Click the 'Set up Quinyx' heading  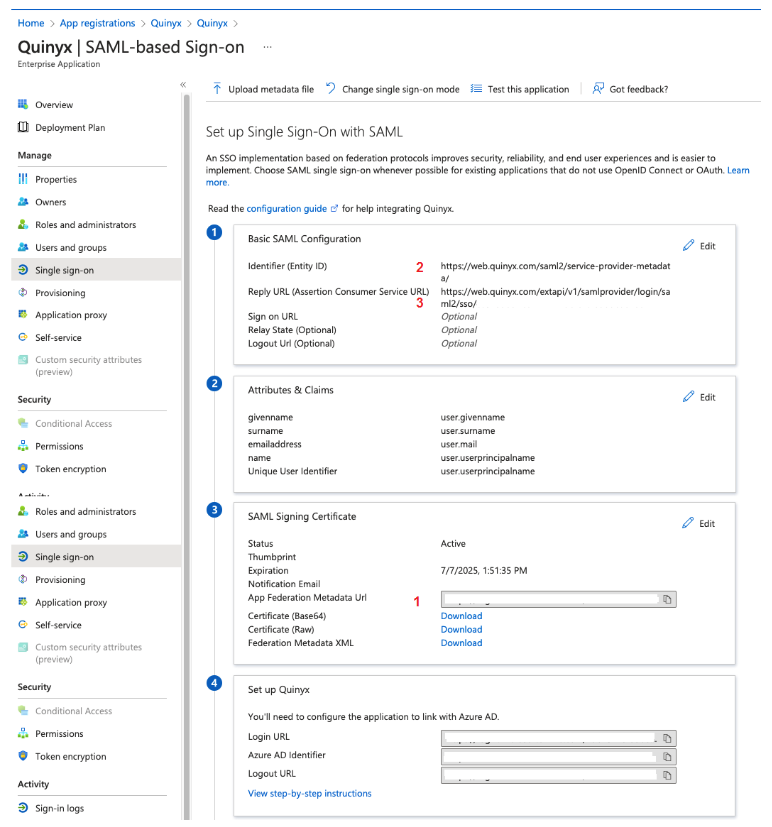pyautogui.click(x=278, y=690)
